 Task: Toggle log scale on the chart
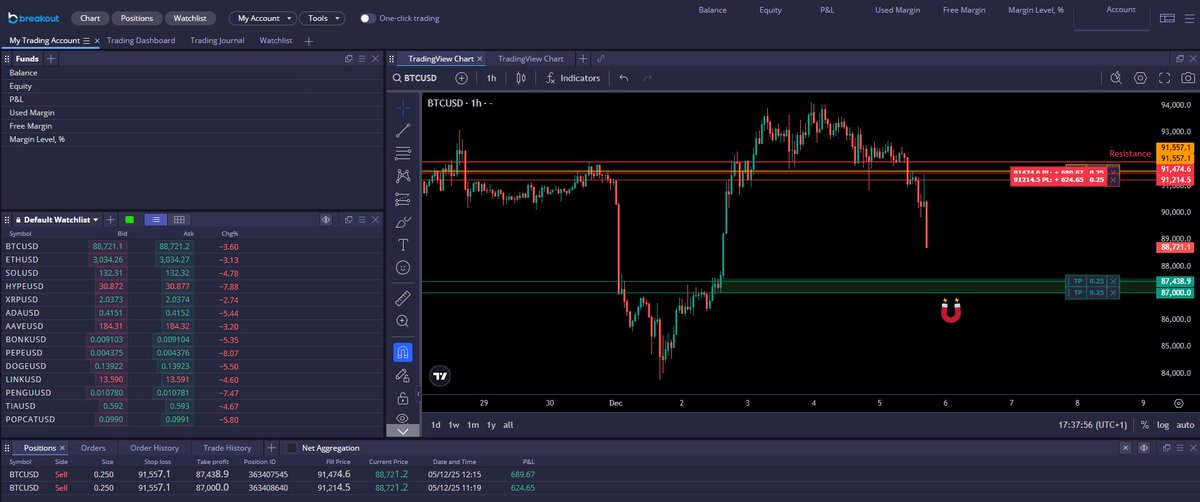click(x=1163, y=425)
